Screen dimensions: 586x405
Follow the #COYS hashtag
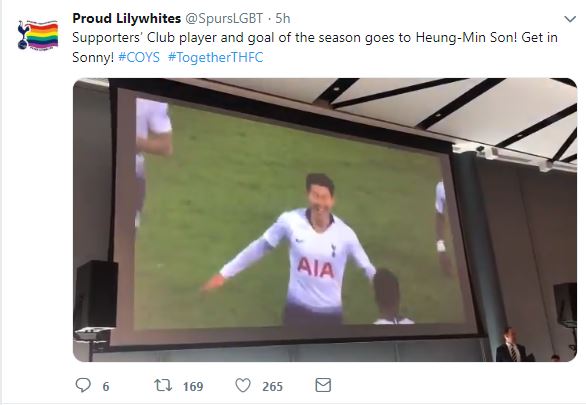click(139, 57)
